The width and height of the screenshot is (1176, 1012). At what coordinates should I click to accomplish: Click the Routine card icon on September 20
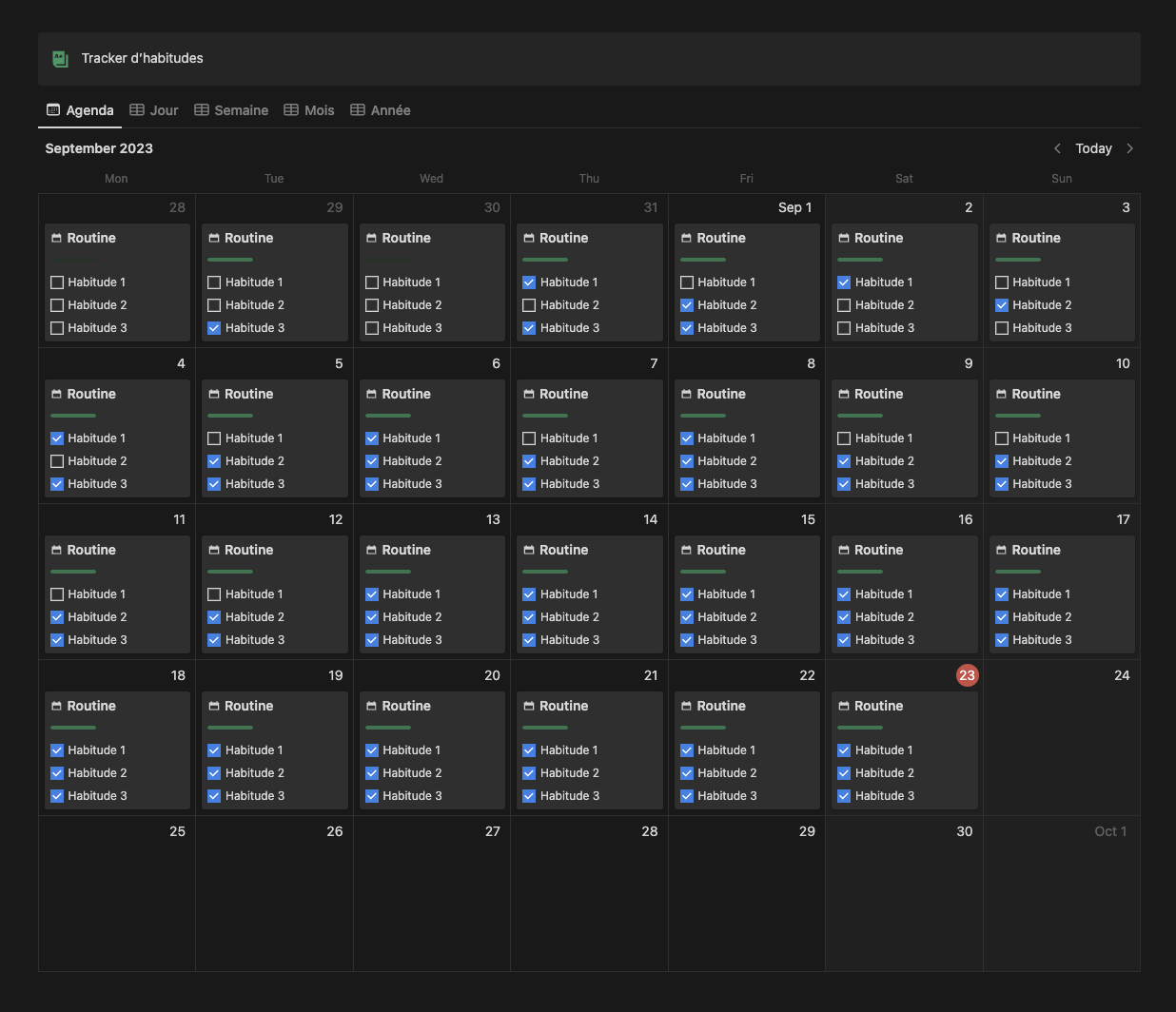(x=372, y=707)
